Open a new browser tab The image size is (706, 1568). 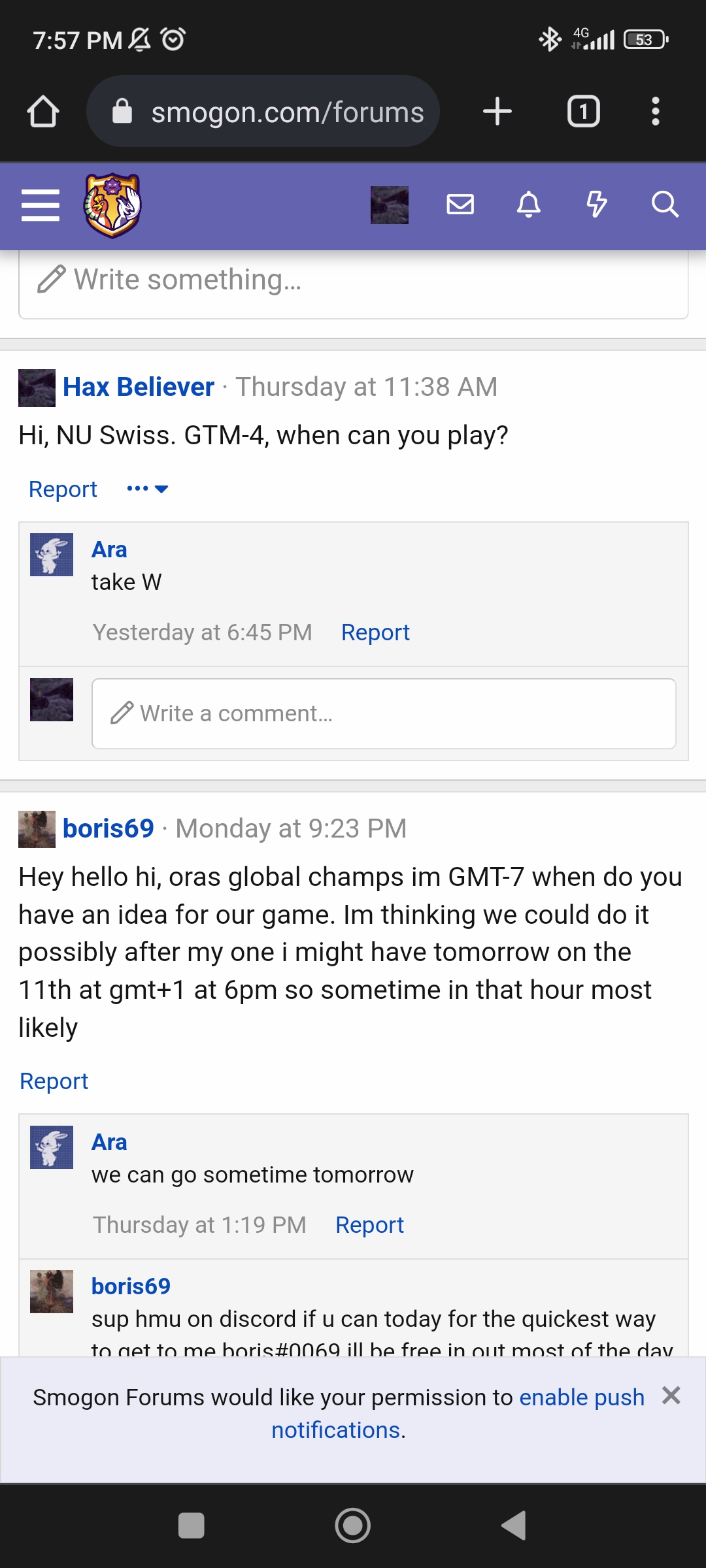pyautogui.click(x=497, y=112)
